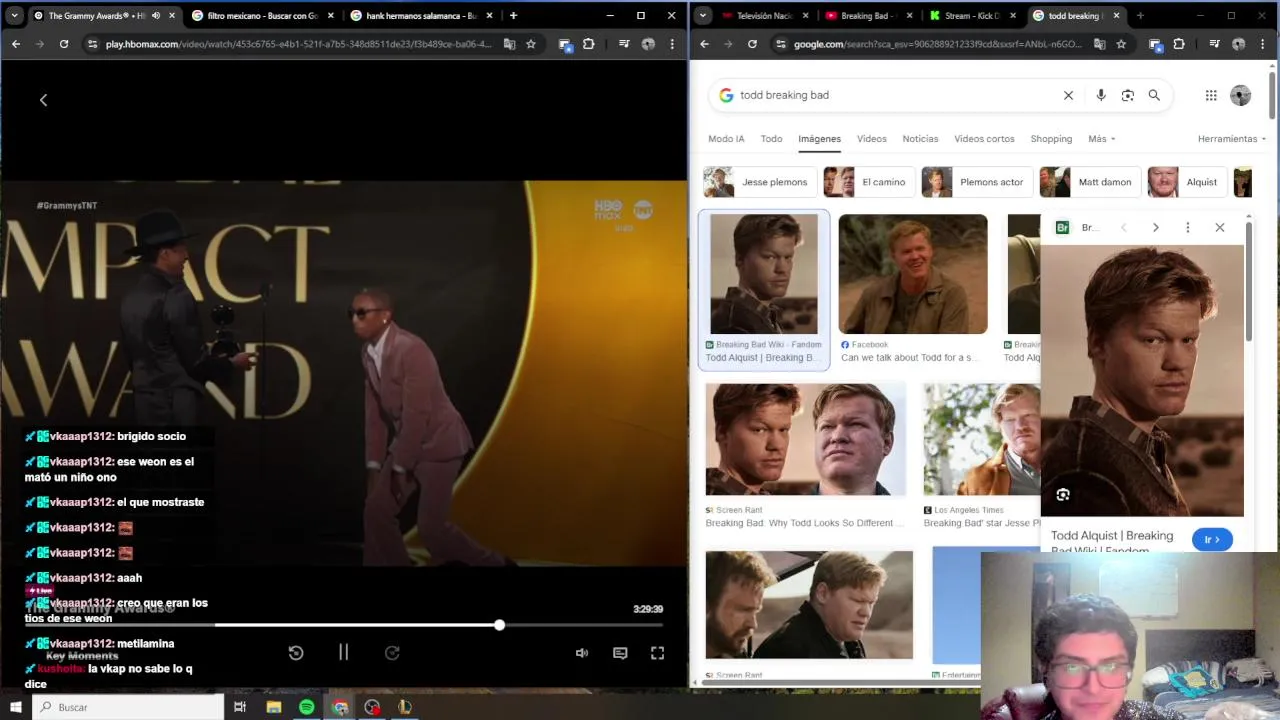Open Google Lens image search
Viewport: 1280px width, 720px height.
pyautogui.click(x=1128, y=95)
